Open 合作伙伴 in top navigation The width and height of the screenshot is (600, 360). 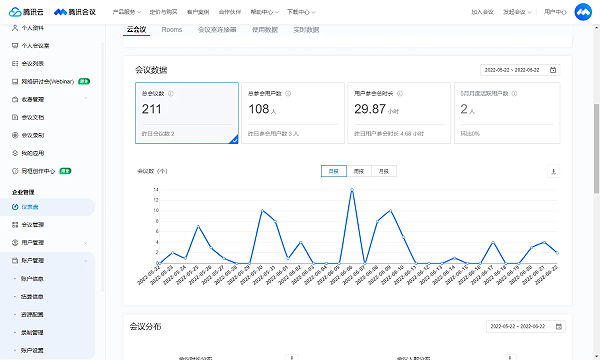click(x=230, y=12)
